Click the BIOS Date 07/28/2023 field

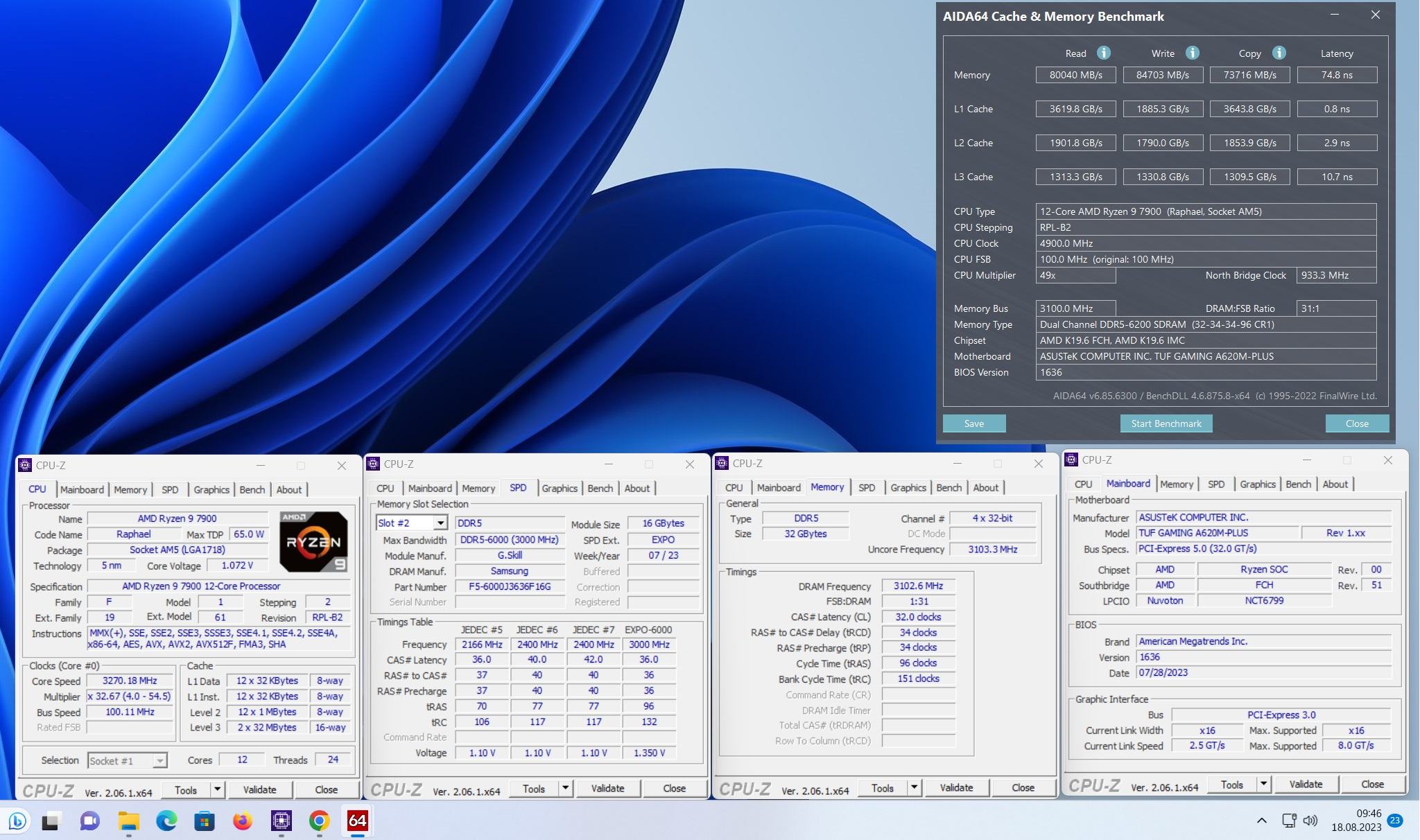(1263, 672)
